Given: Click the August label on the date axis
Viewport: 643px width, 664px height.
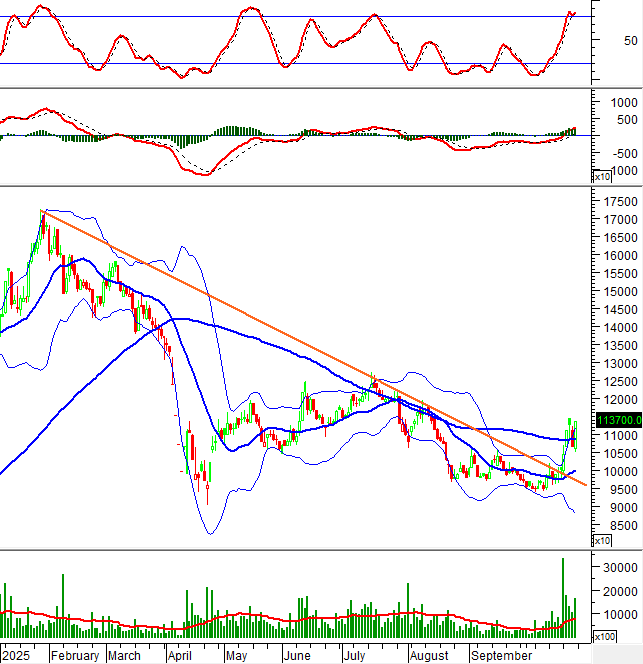Looking at the screenshot, I should coord(429,656).
